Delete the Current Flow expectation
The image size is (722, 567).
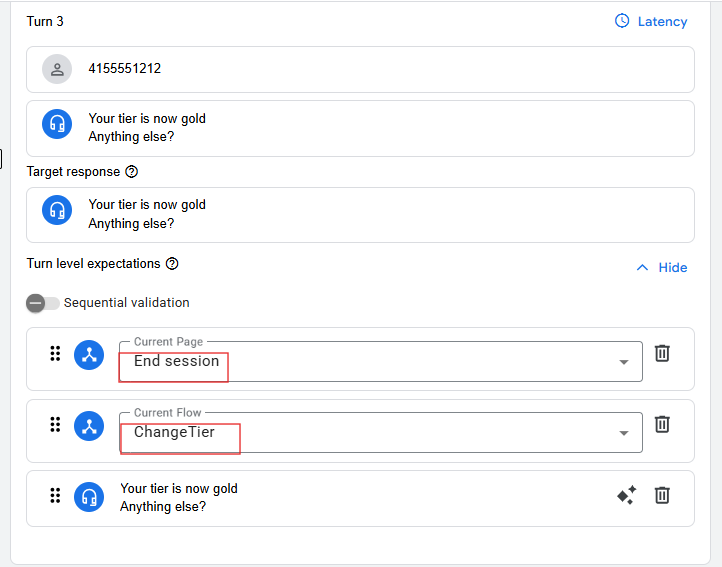(662, 424)
